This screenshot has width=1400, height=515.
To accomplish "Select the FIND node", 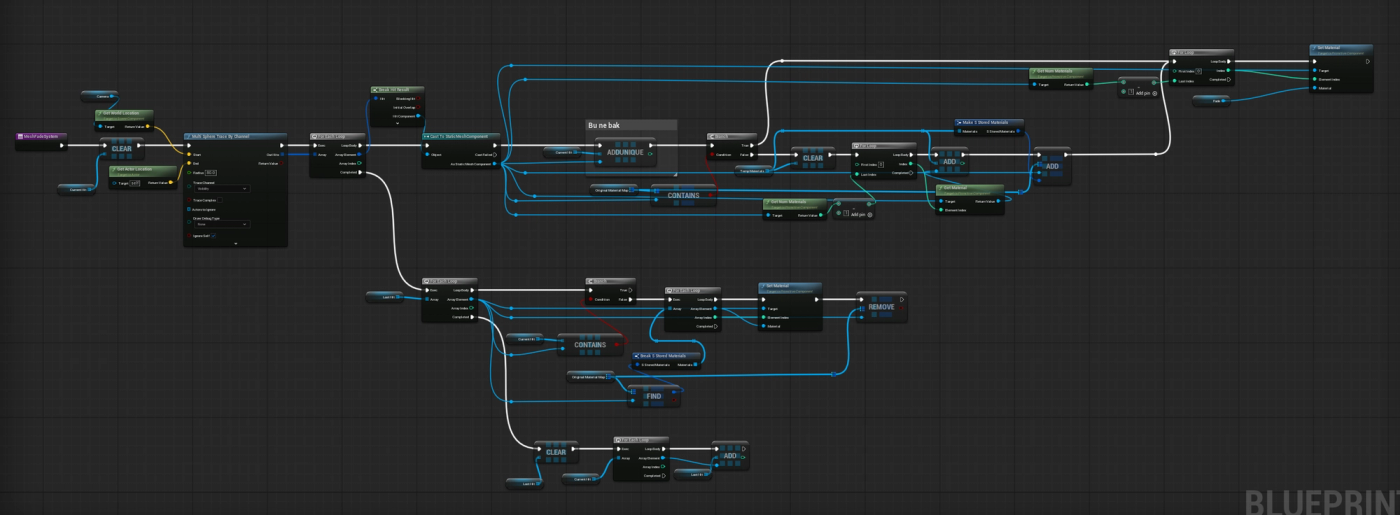I will click(x=654, y=396).
